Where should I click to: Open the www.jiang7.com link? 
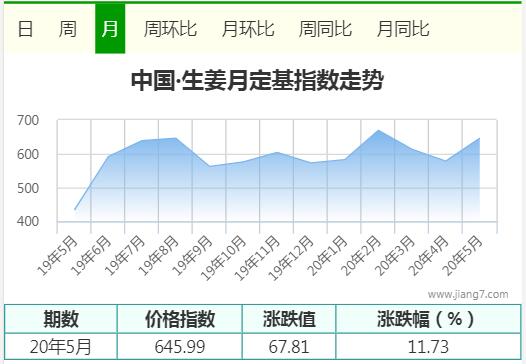point(468,295)
